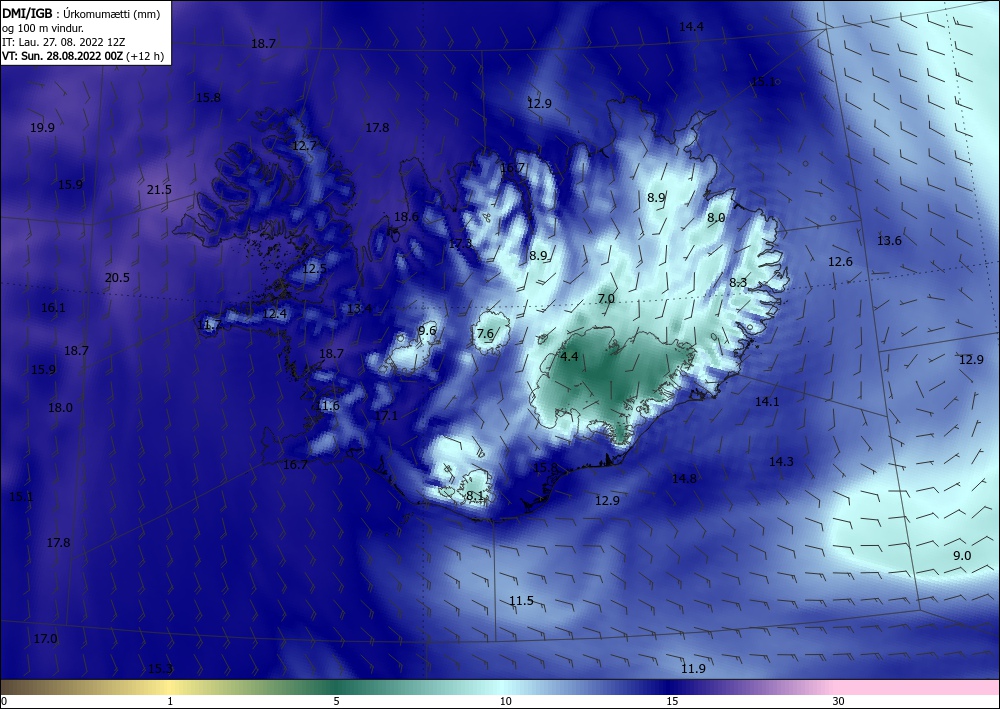Click the '1' tick on the color scale

coord(170,701)
